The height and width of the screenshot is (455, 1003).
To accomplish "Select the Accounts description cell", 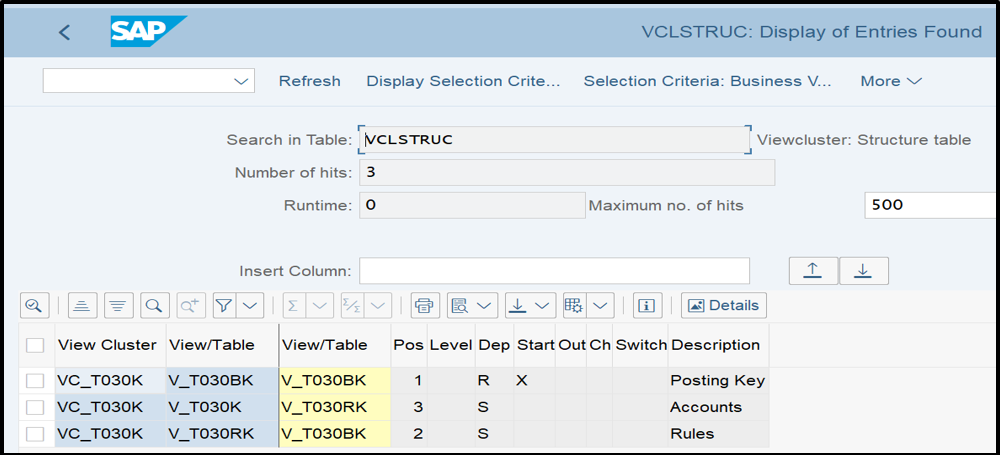I will click(x=718, y=408).
